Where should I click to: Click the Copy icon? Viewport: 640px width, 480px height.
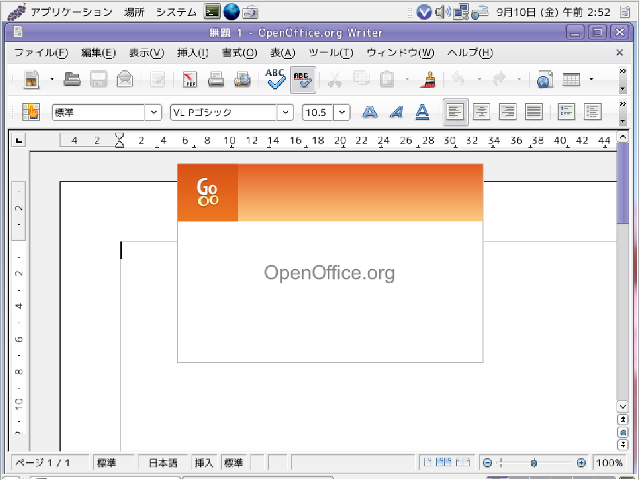click(x=361, y=78)
